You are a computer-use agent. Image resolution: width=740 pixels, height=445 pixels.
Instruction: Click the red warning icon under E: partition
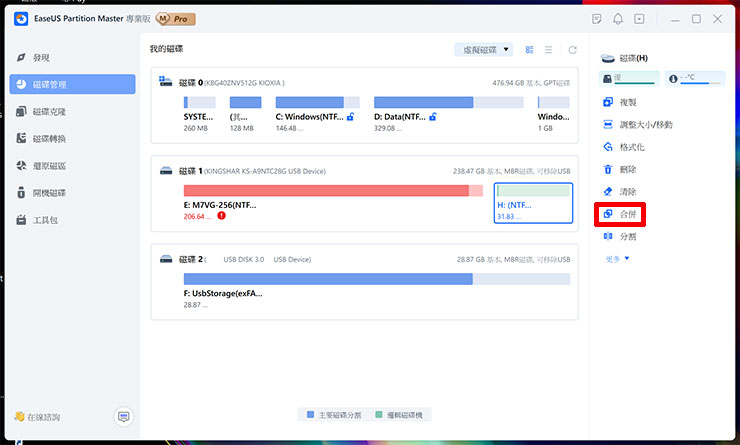coord(221,216)
